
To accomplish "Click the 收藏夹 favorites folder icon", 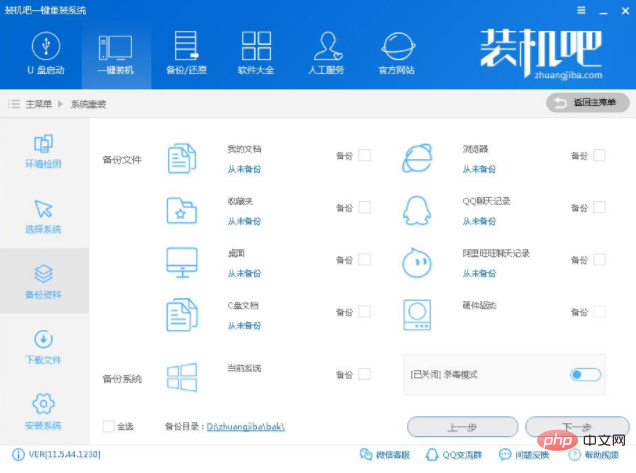I will [182, 211].
